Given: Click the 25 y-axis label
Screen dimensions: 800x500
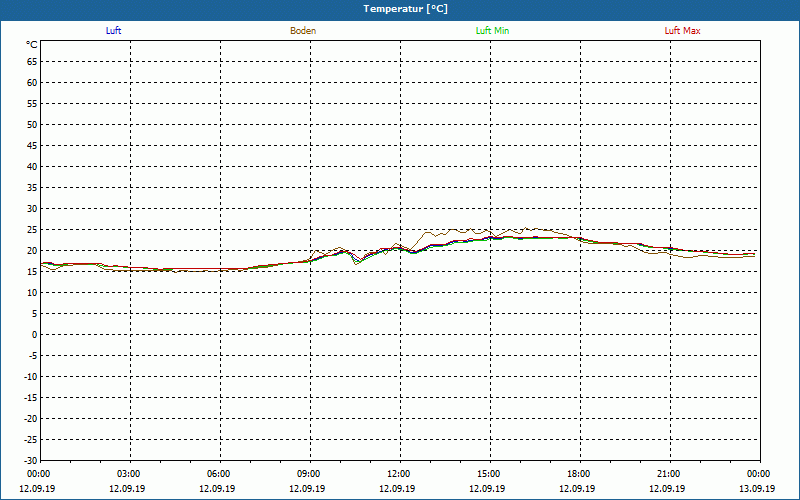Looking at the screenshot, I should click(32, 230).
